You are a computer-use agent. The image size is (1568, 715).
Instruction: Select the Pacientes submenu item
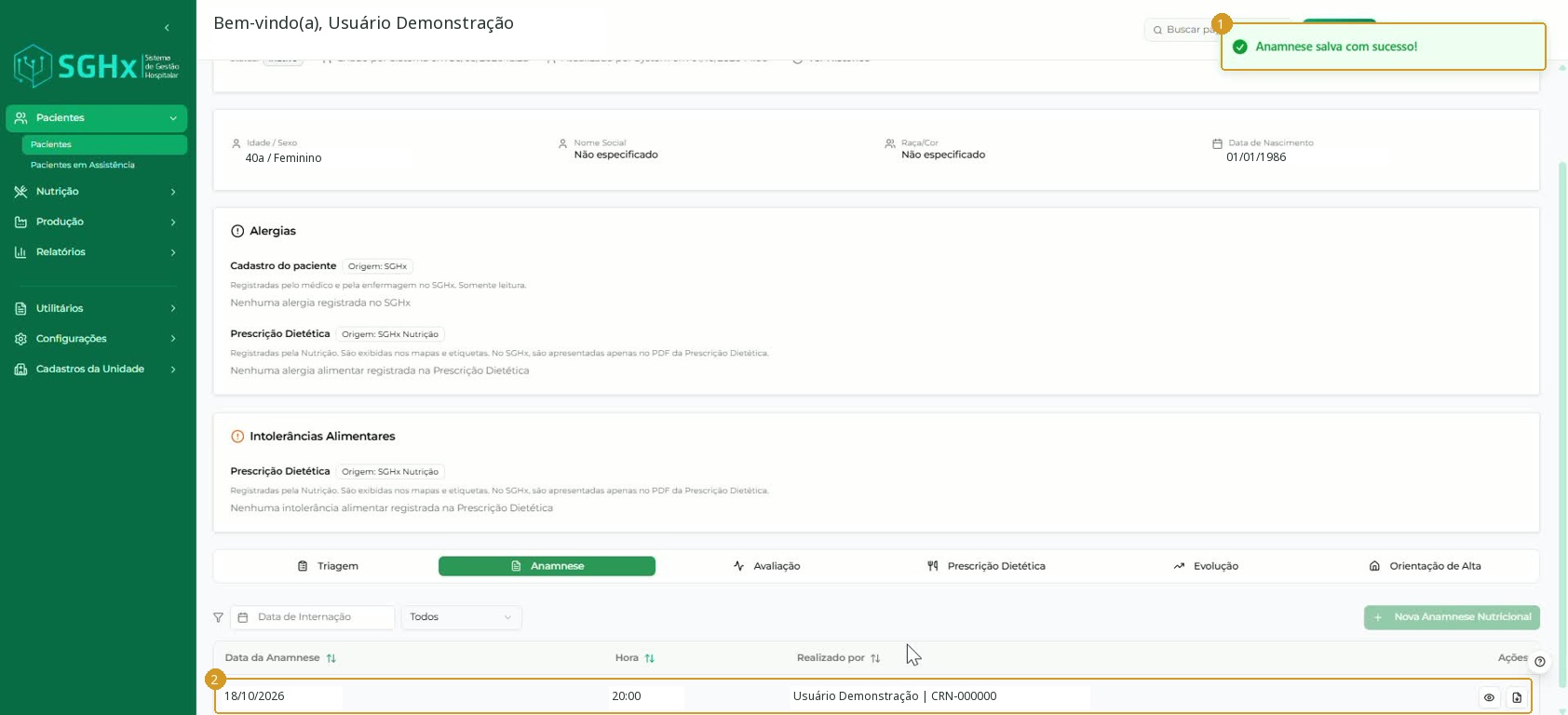tap(104, 144)
